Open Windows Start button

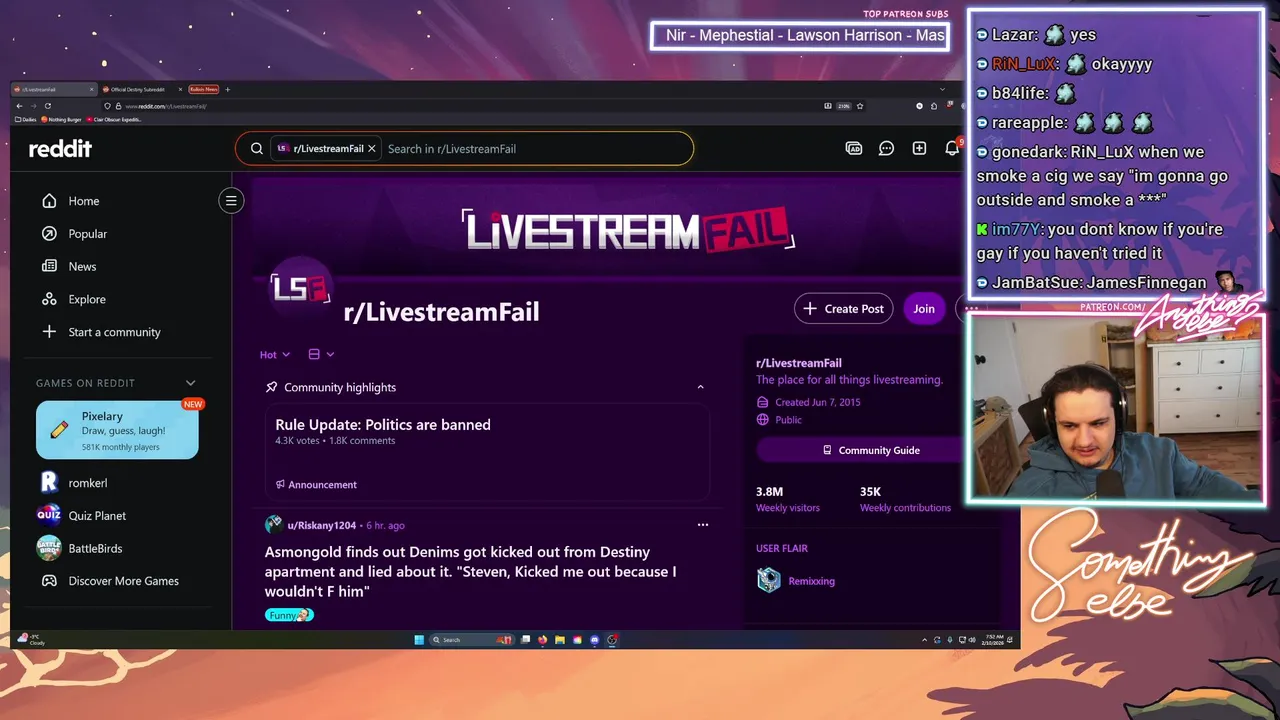[419, 640]
